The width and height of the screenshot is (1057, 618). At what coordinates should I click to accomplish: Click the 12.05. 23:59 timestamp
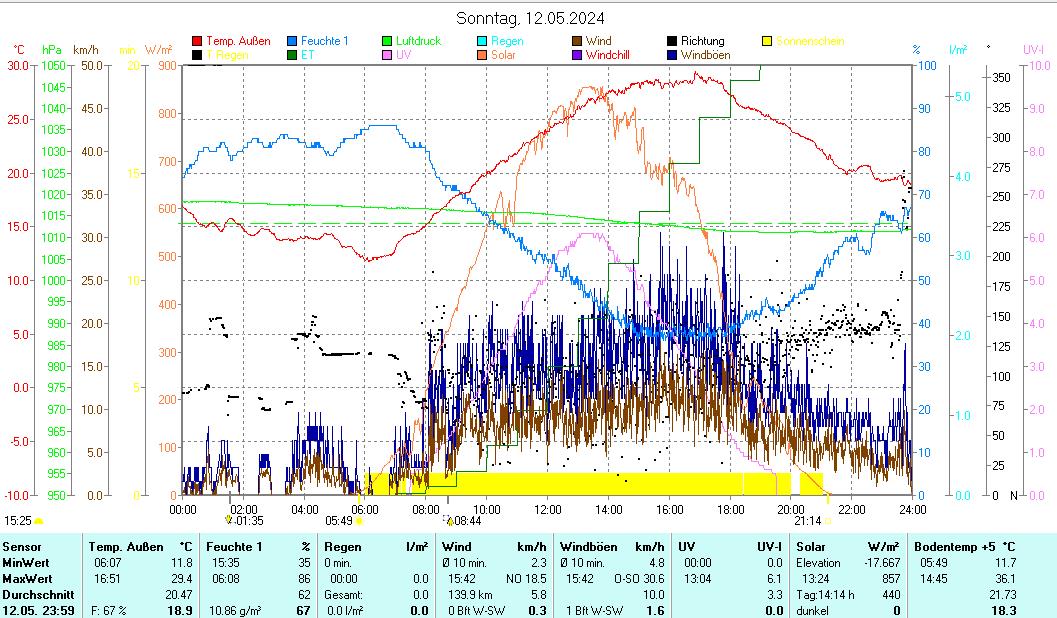click(38, 611)
